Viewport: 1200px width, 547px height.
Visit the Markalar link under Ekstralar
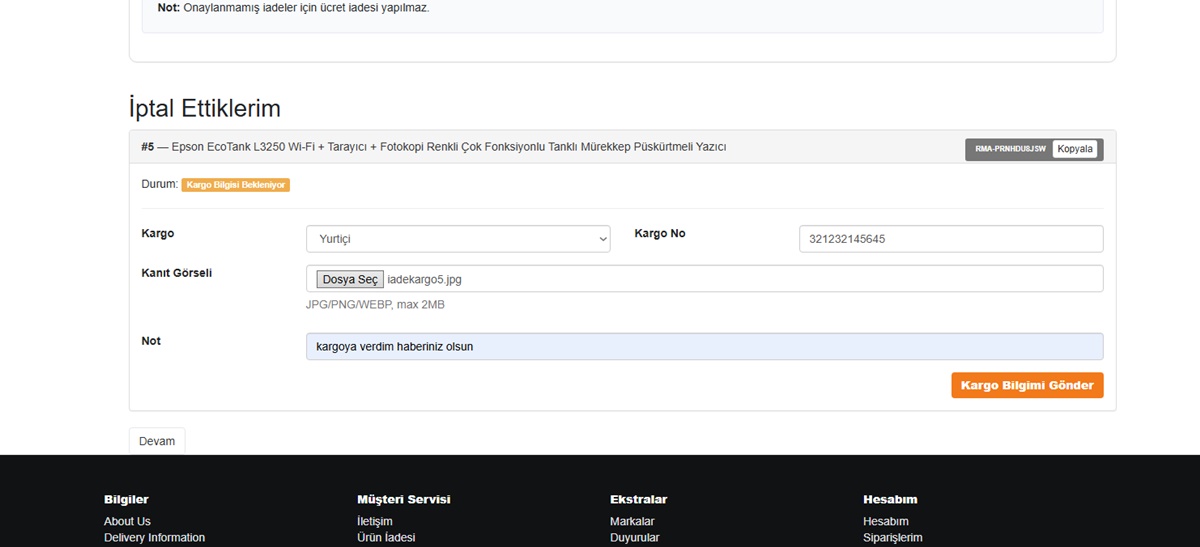click(632, 521)
